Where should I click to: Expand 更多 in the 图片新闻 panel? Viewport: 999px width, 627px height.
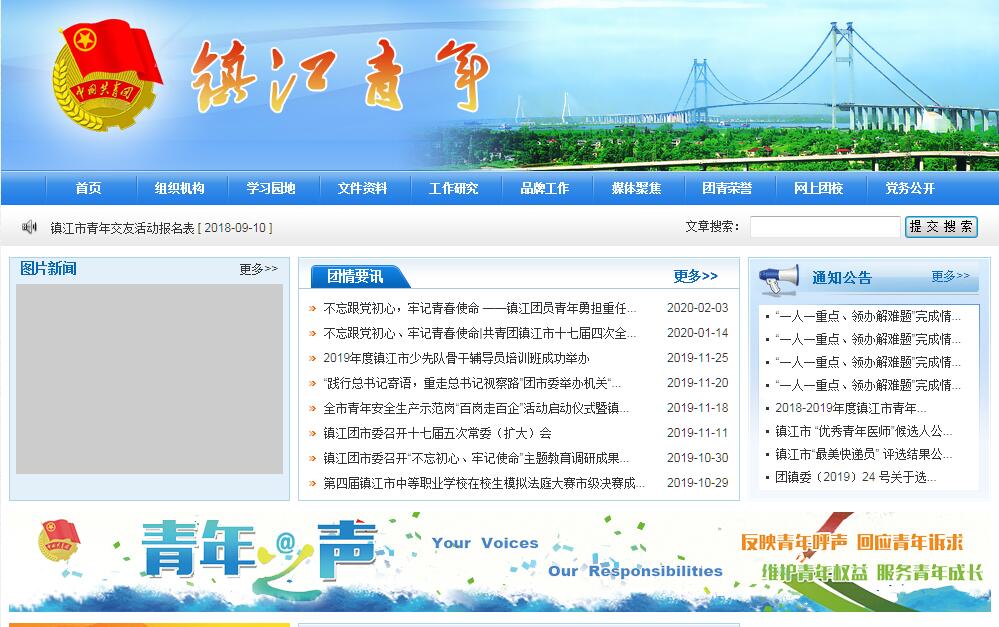tap(258, 269)
